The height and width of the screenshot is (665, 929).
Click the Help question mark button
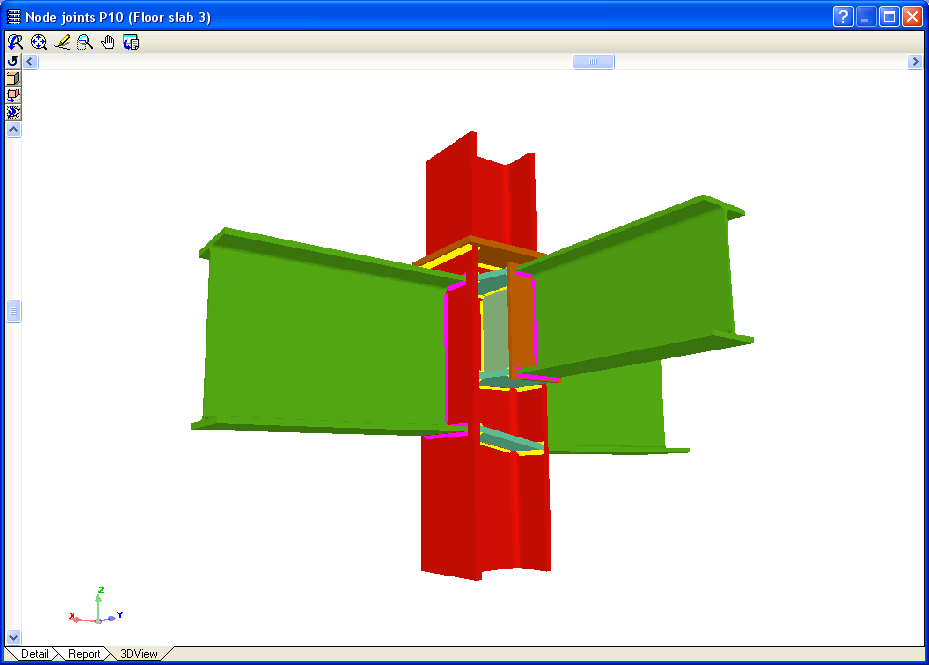843,17
